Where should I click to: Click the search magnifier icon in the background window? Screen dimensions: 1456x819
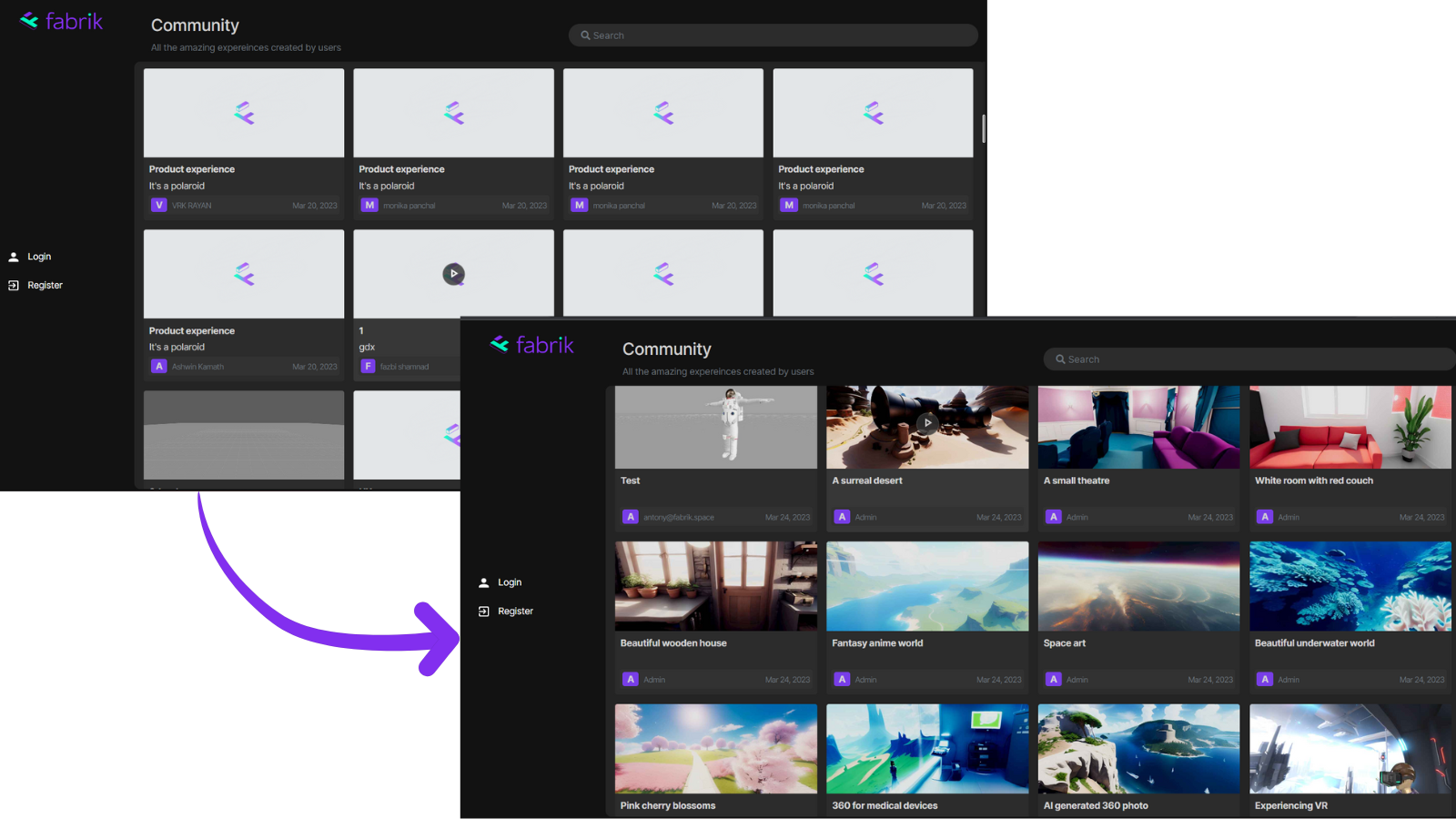(586, 35)
